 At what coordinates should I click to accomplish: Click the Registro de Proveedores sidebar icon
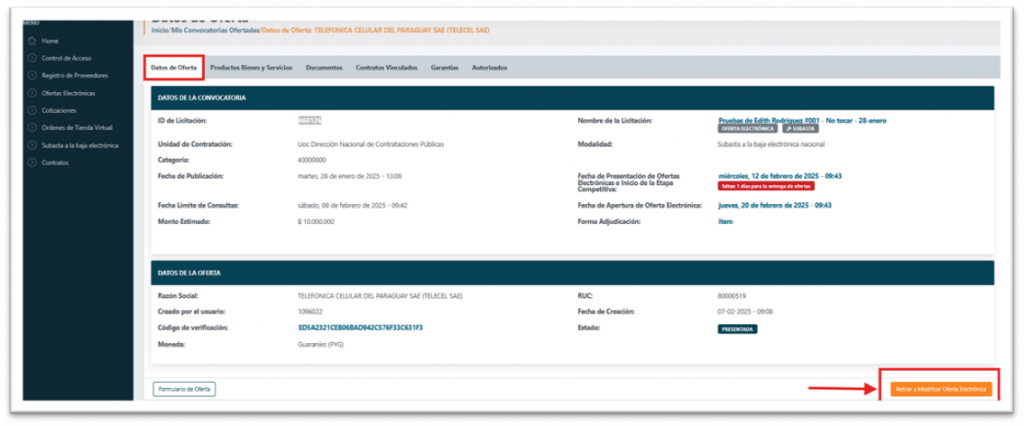(32, 75)
